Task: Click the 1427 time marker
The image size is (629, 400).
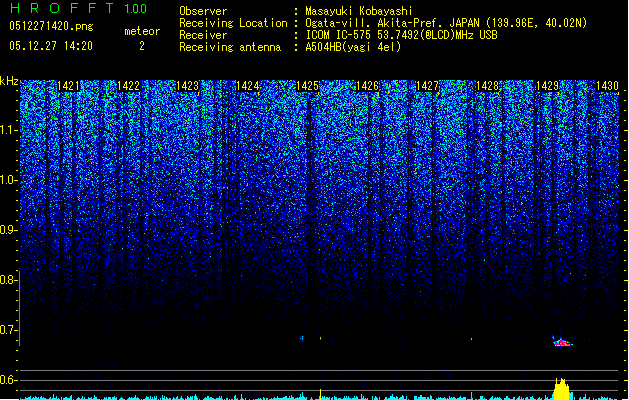Action: pos(428,86)
